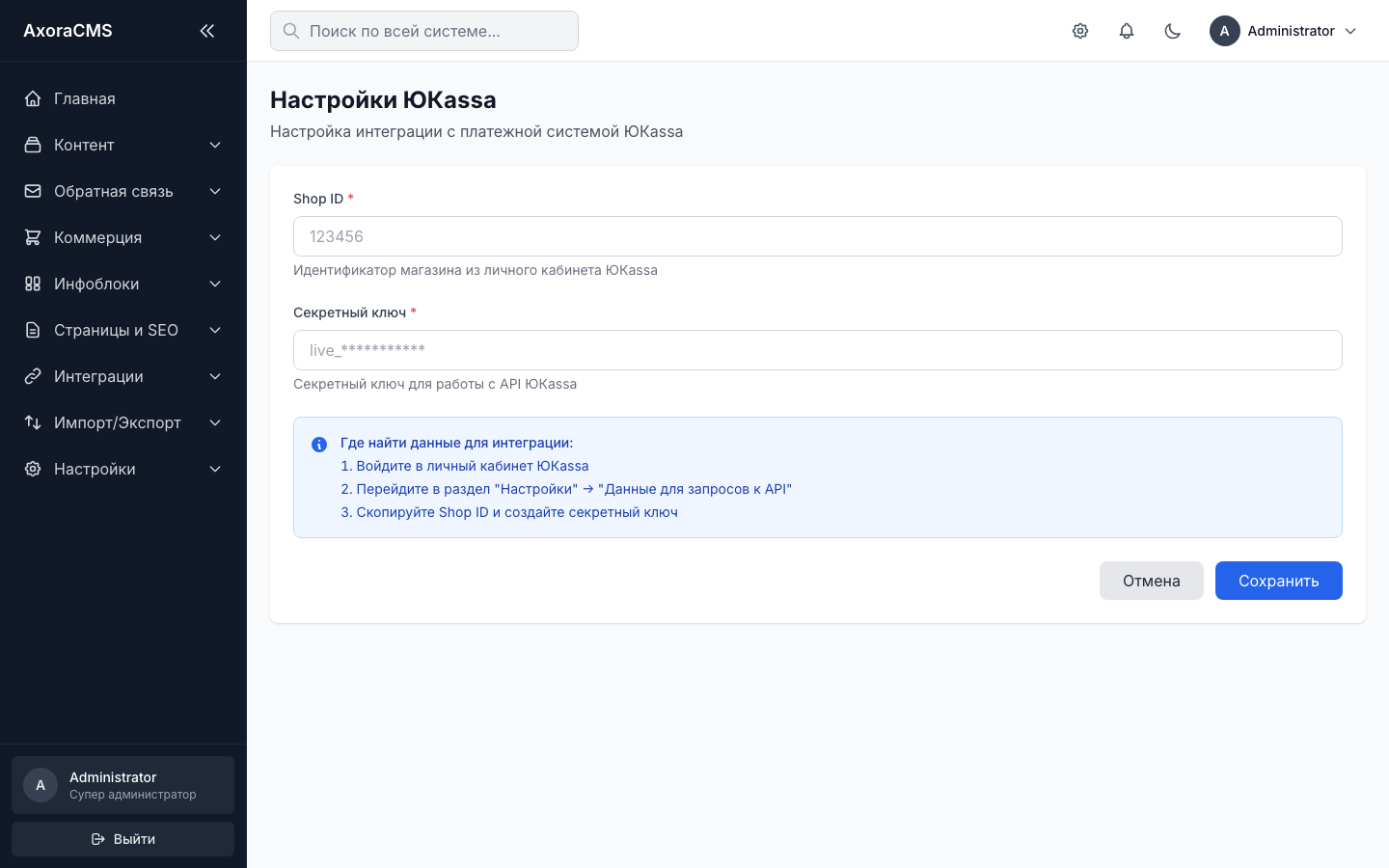
Task: Click the link icon for Интеграции
Action: point(33,376)
